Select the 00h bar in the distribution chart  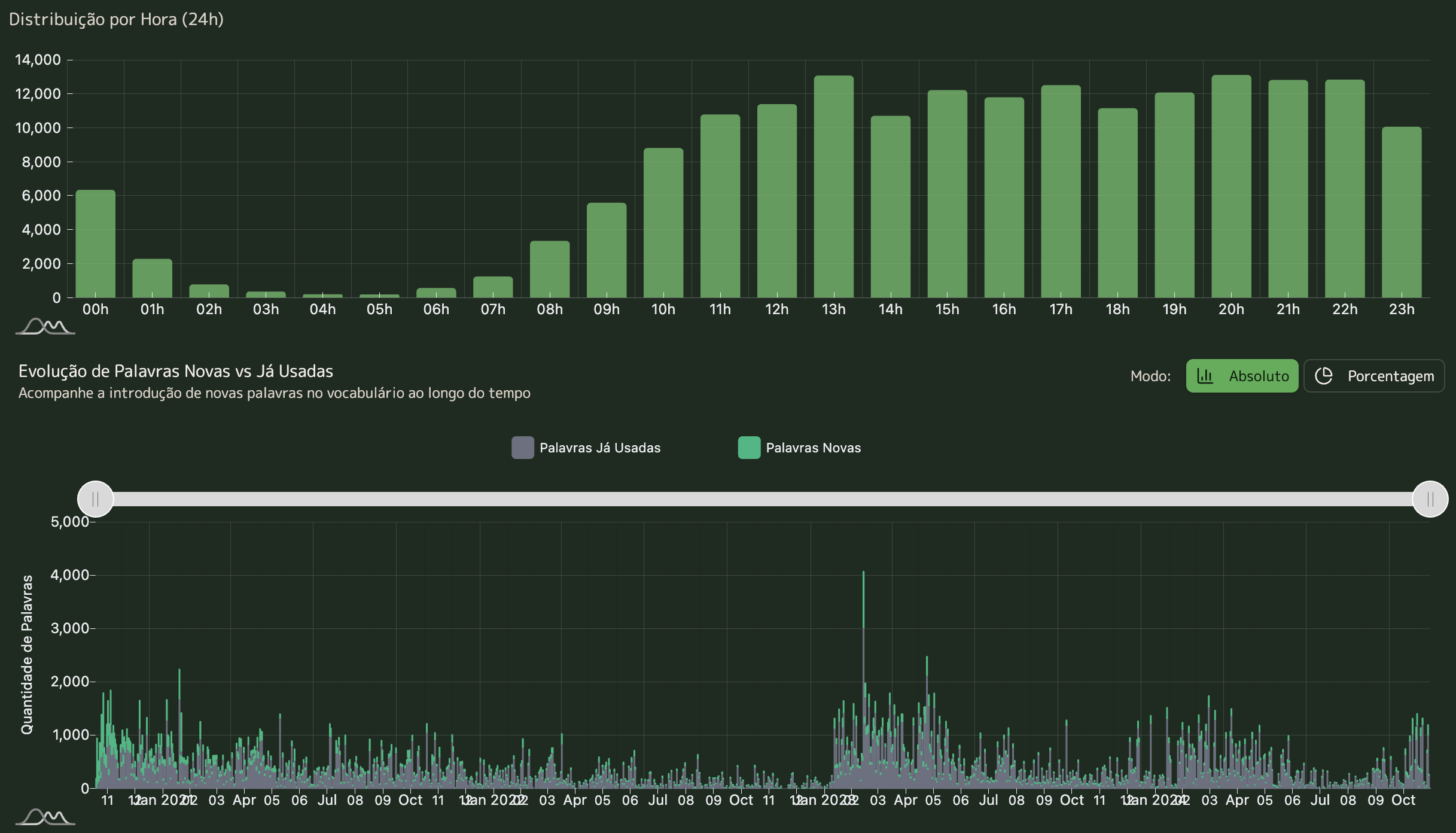96,244
